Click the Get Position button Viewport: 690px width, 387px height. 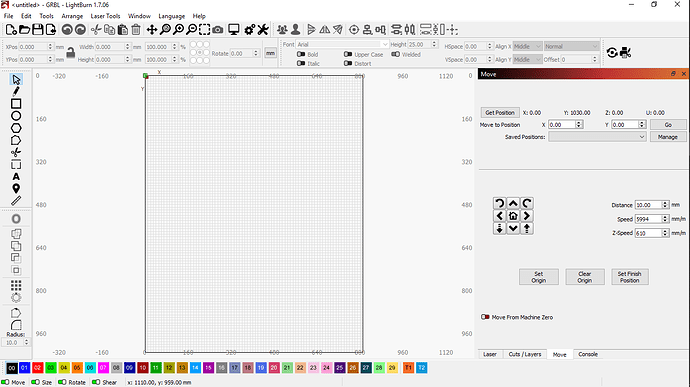coord(500,113)
